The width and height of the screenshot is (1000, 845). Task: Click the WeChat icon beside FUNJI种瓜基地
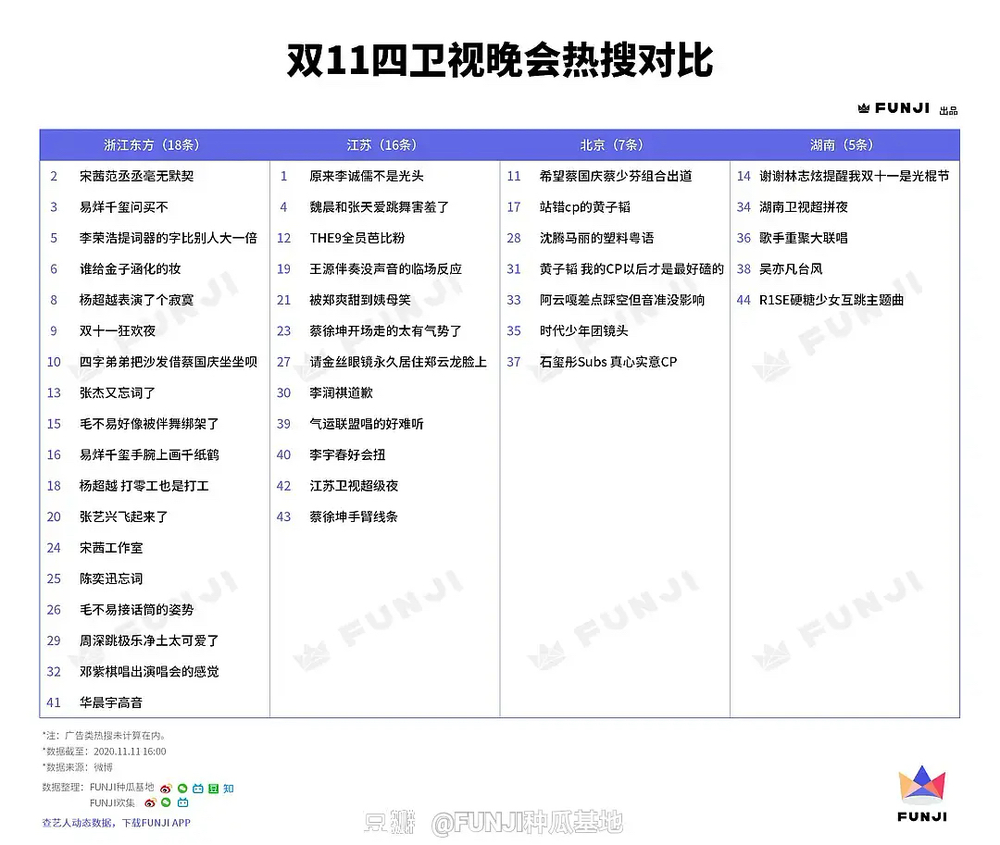181,788
